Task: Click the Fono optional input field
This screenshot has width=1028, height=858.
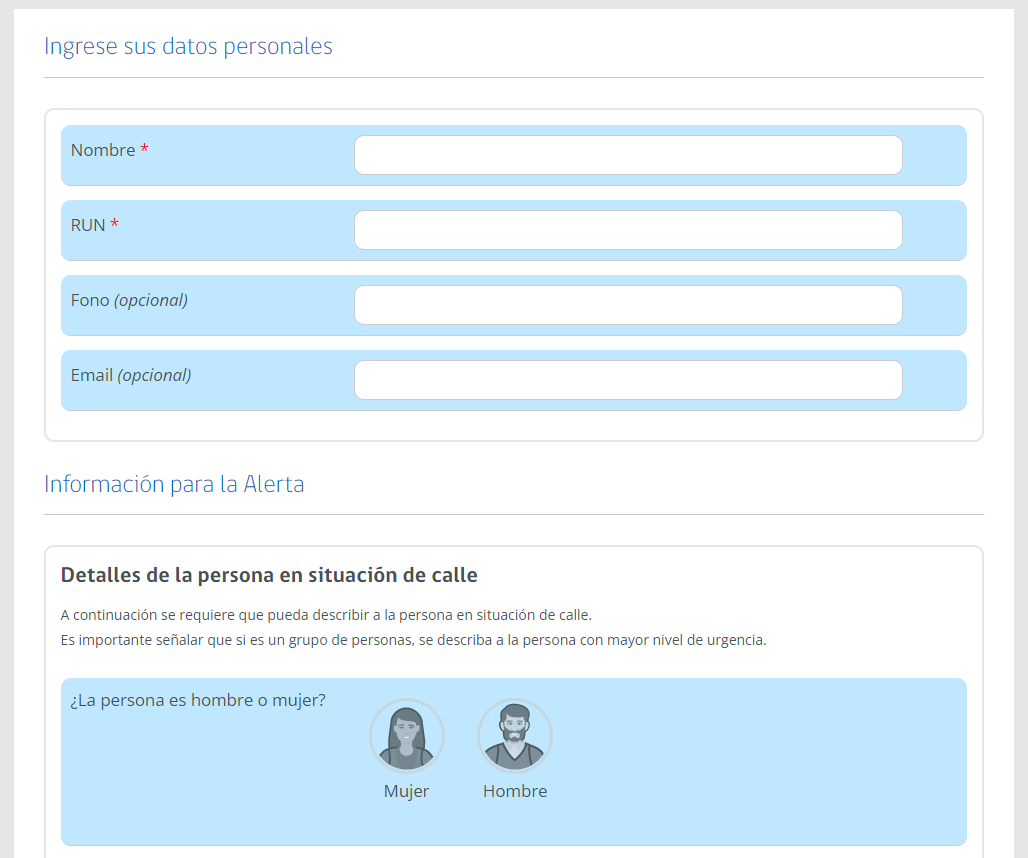Action: [x=628, y=305]
